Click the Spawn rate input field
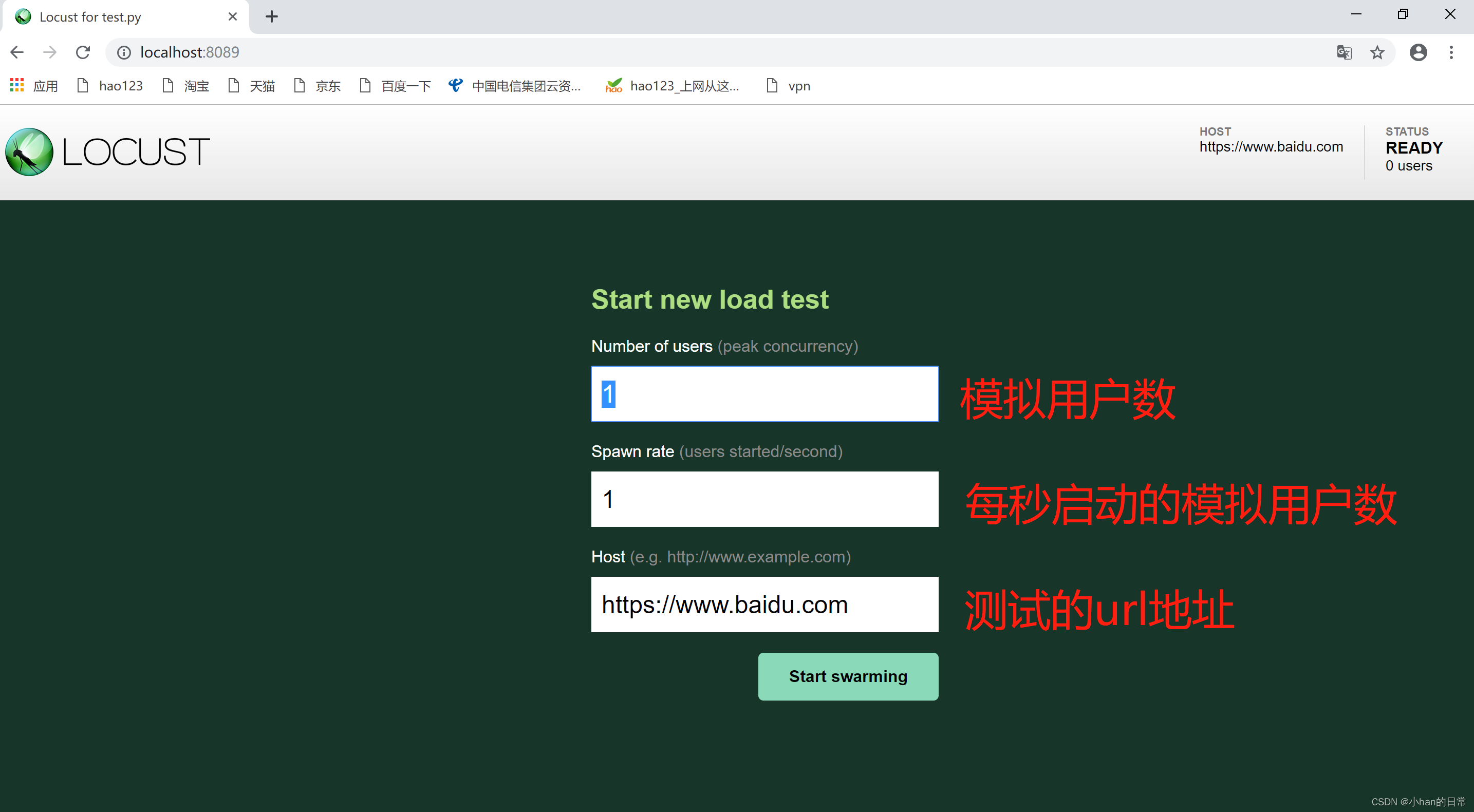This screenshot has width=1474, height=812. click(x=764, y=499)
